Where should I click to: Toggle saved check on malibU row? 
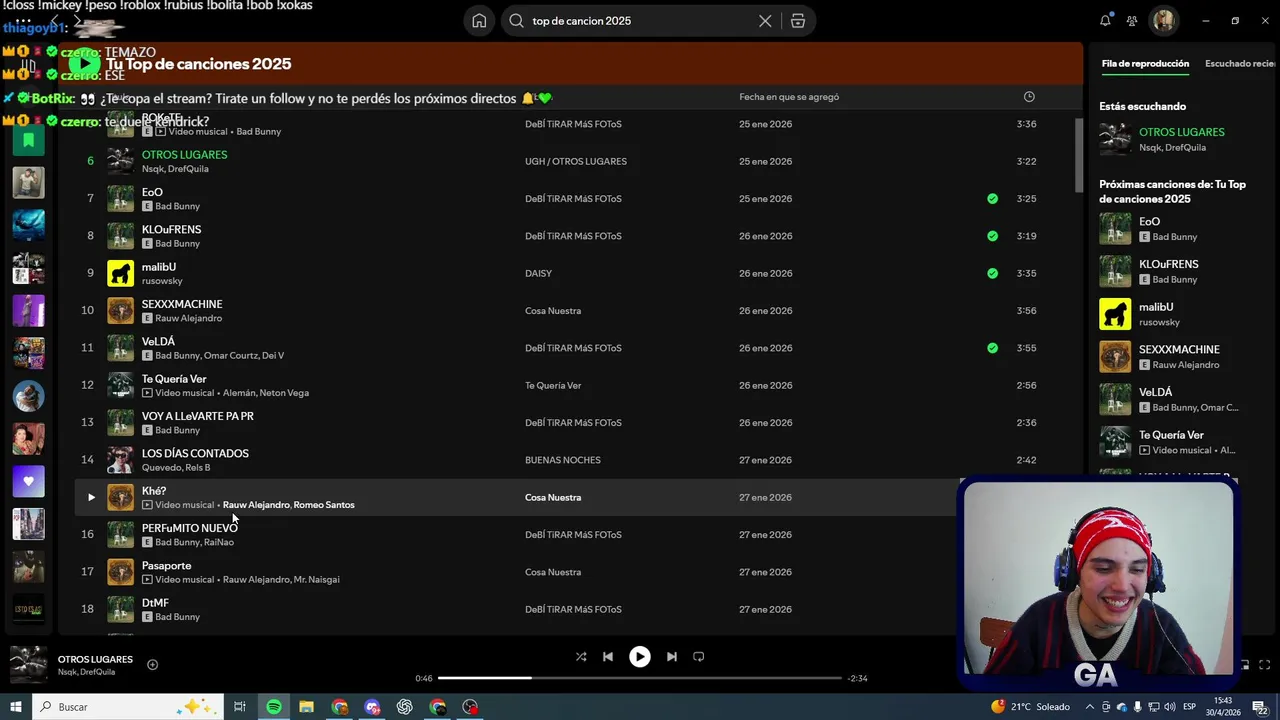tap(992, 273)
